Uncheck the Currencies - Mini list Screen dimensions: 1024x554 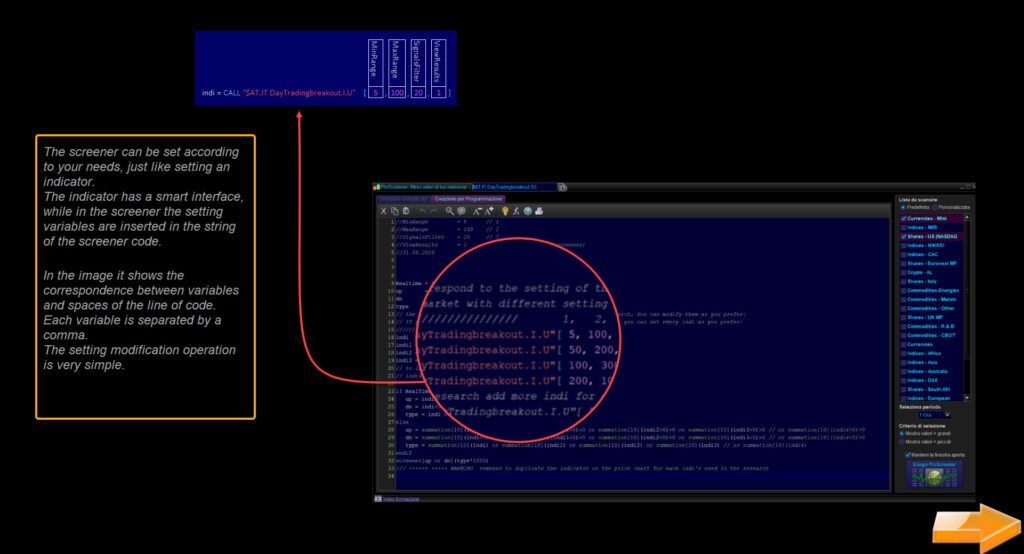click(904, 218)
